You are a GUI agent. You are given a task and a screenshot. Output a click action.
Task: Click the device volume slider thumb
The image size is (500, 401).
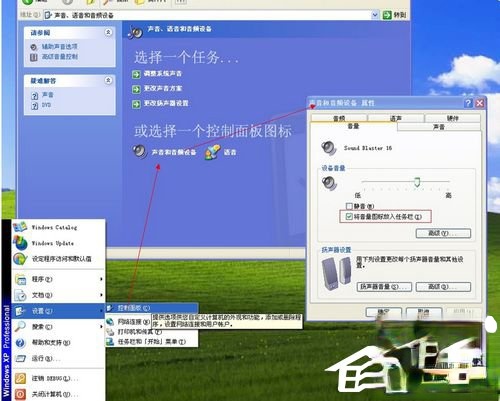(x=417, y=182)
